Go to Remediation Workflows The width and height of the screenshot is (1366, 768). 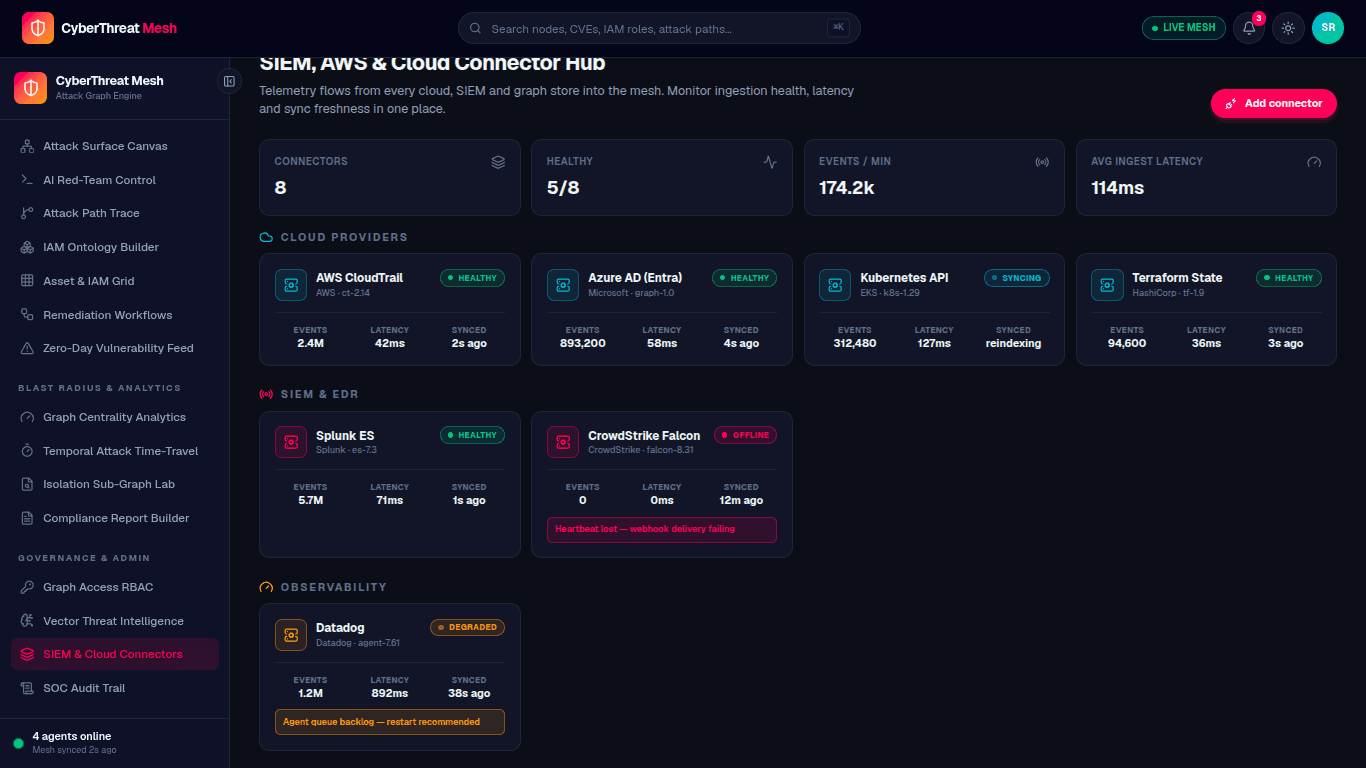pyautogui.click(x=115, y=315)
